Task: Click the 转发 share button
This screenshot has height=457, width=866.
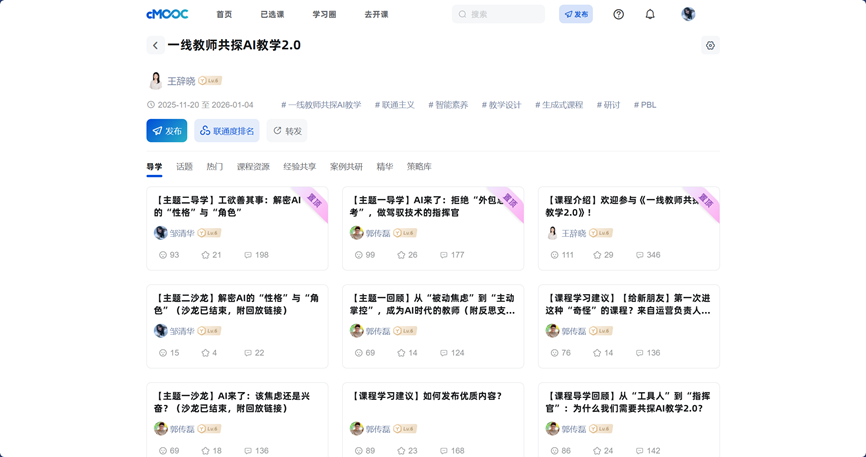Action: tap(287, 131)
